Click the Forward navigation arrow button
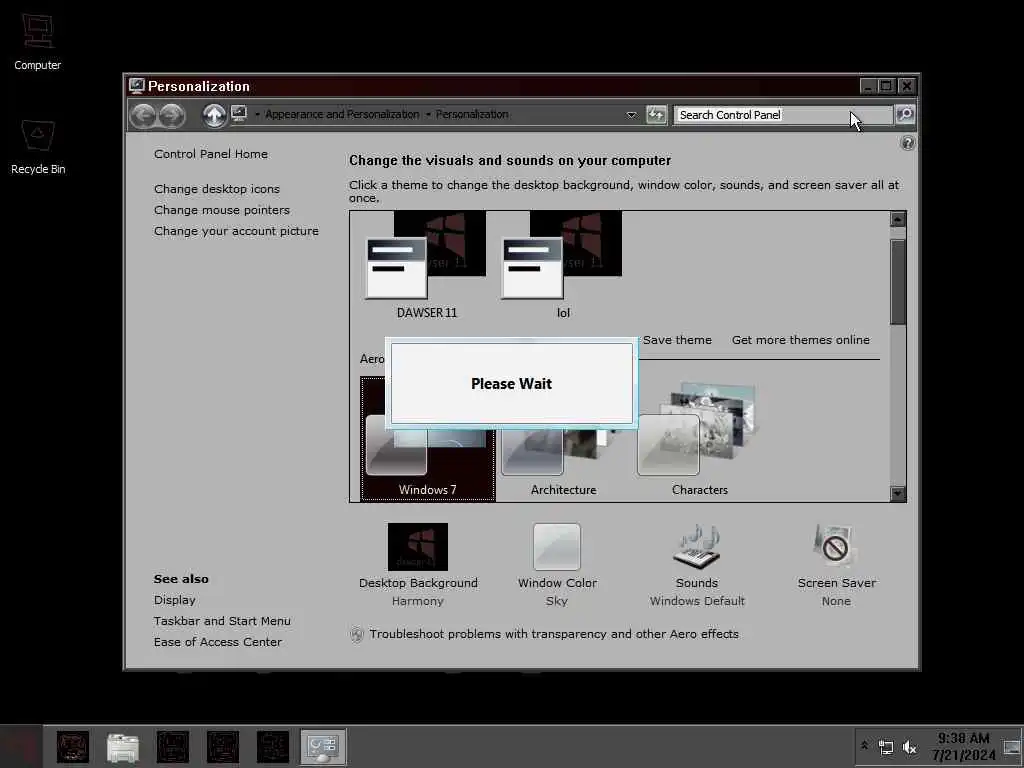The height and width of the screenshot is (768, 1024). (172, 116)
